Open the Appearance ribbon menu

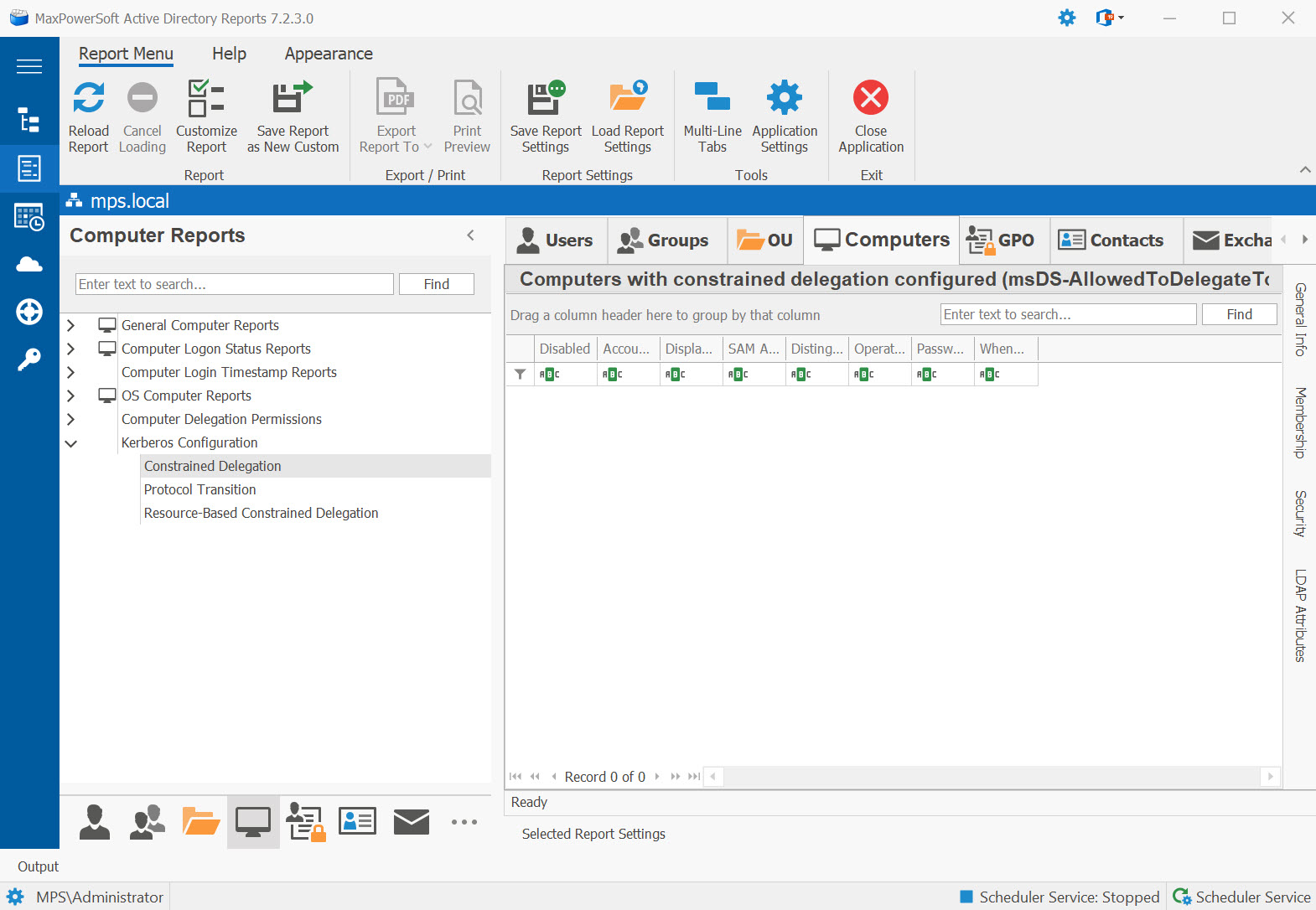(329, 54)
